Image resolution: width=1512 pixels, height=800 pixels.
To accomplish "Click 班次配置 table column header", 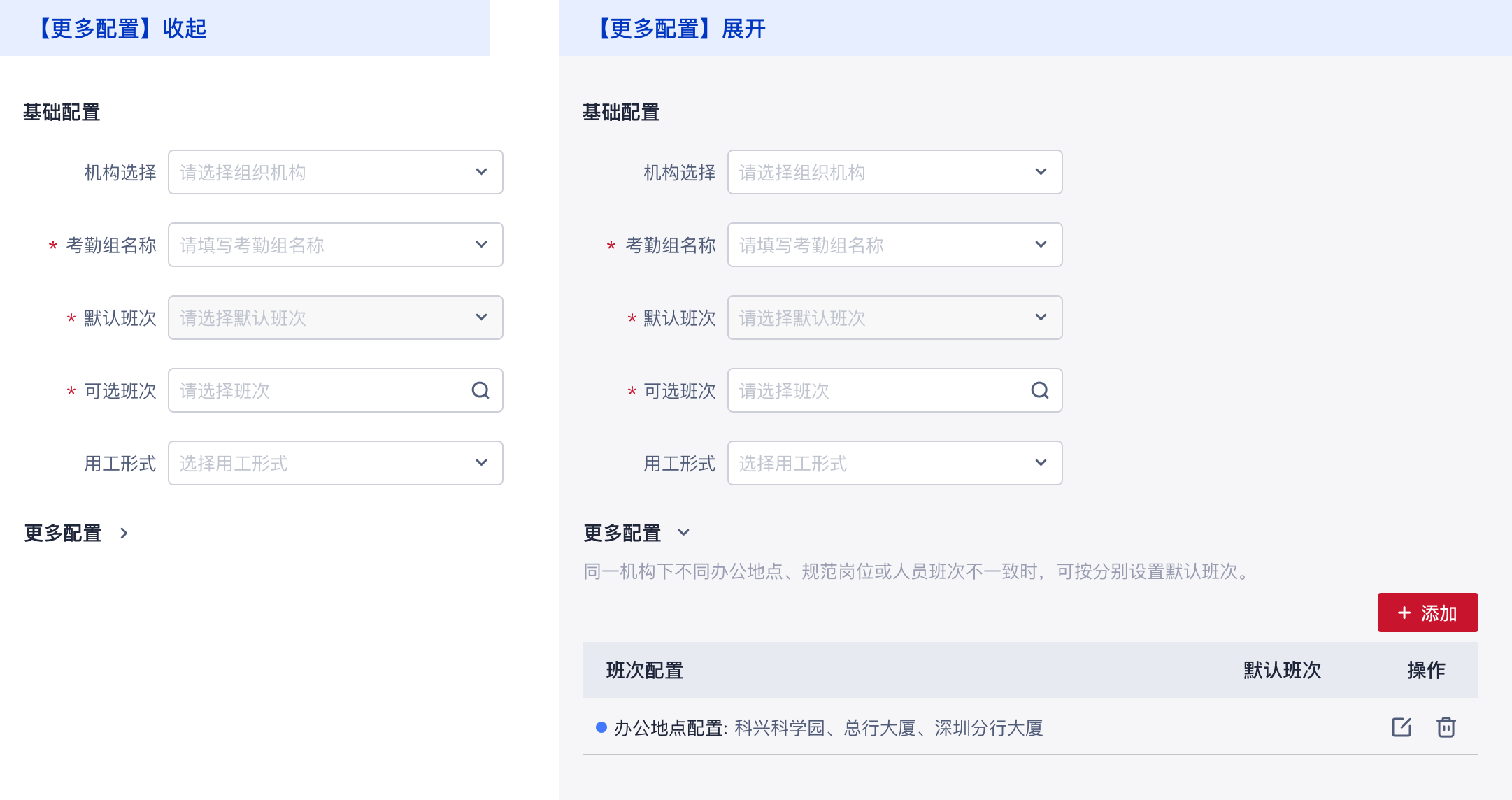I will [x=644, y=670].
